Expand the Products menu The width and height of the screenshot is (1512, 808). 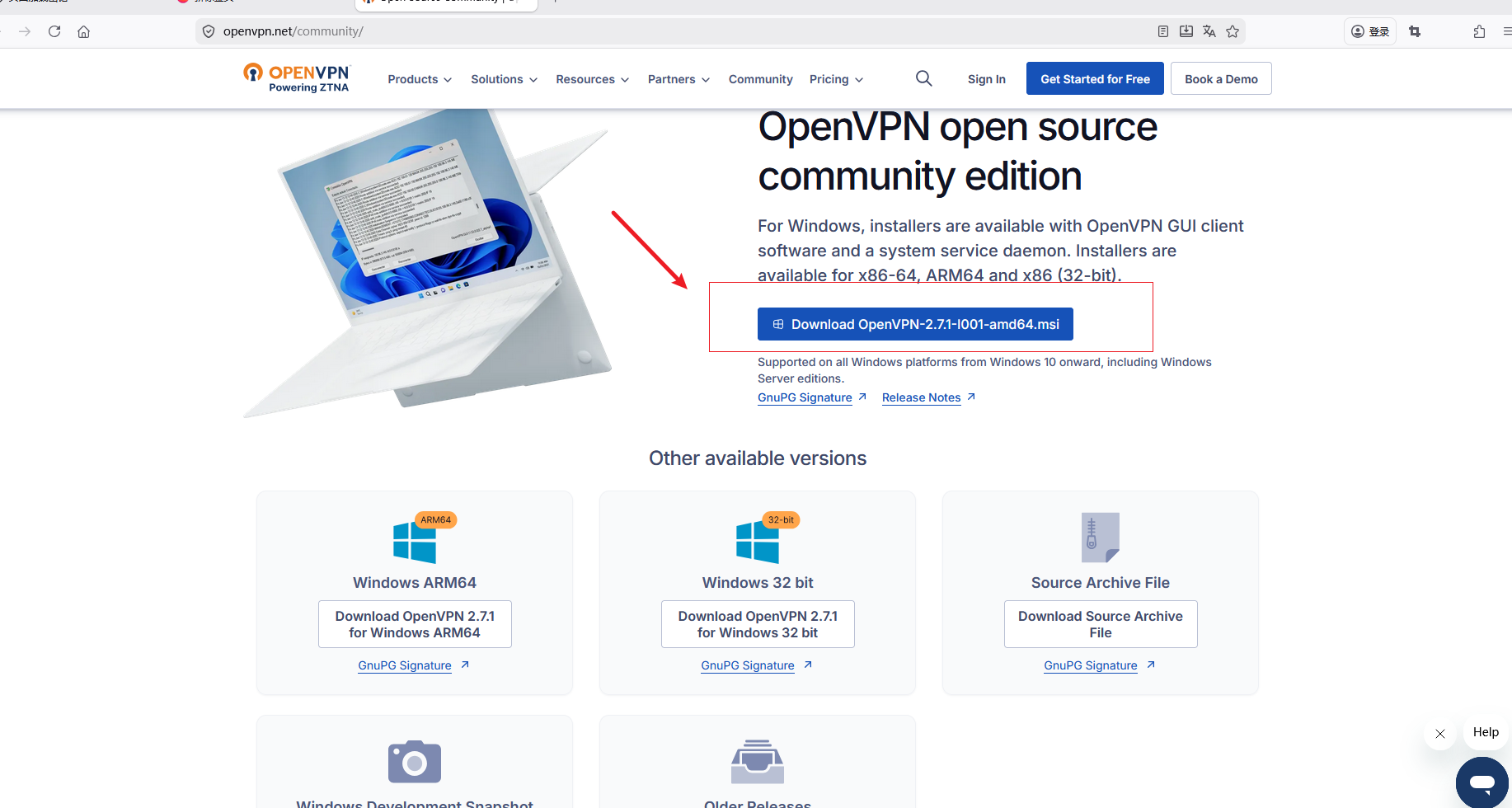420,79
